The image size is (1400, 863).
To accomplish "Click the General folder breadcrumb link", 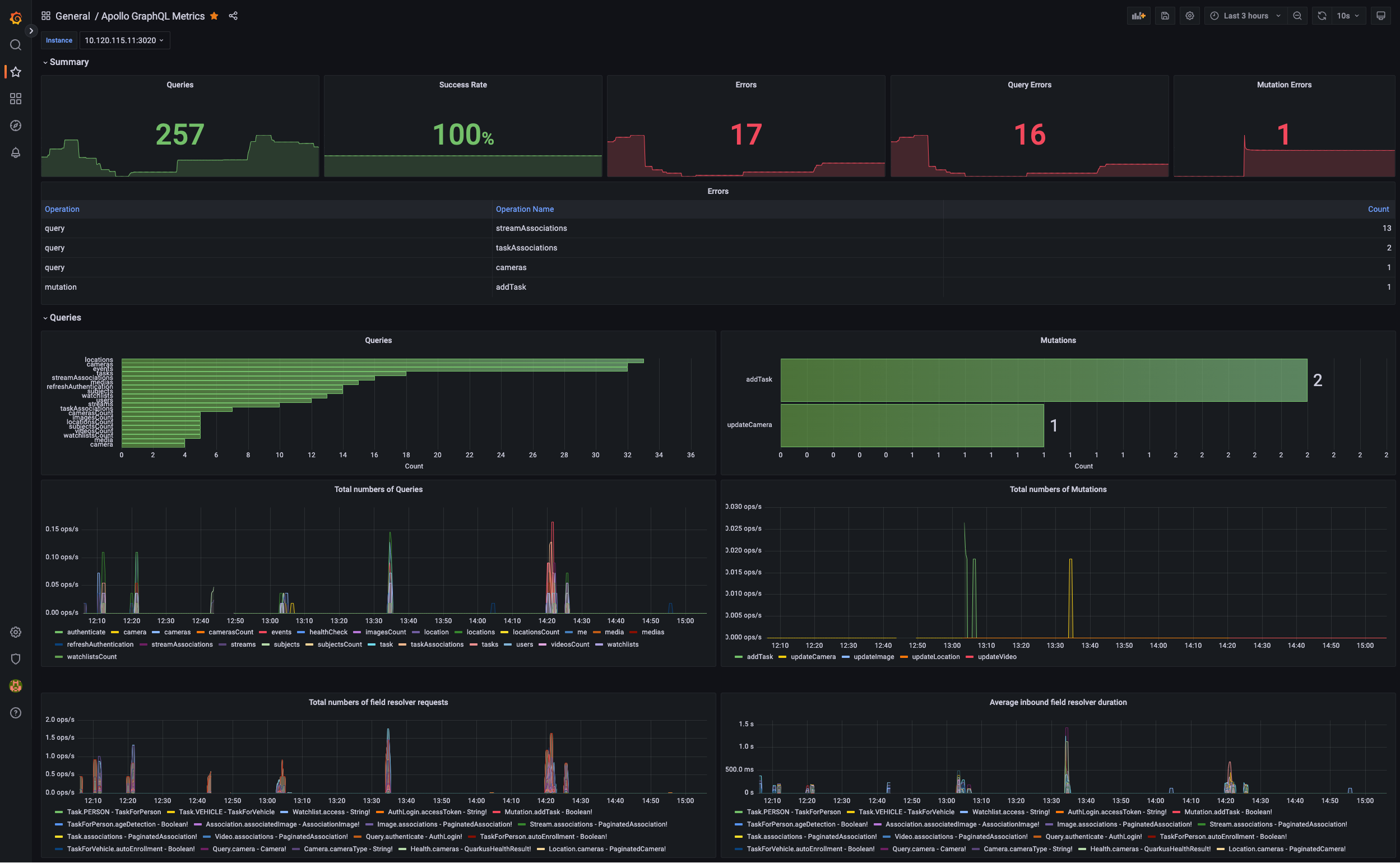I will tap(72, 16).
